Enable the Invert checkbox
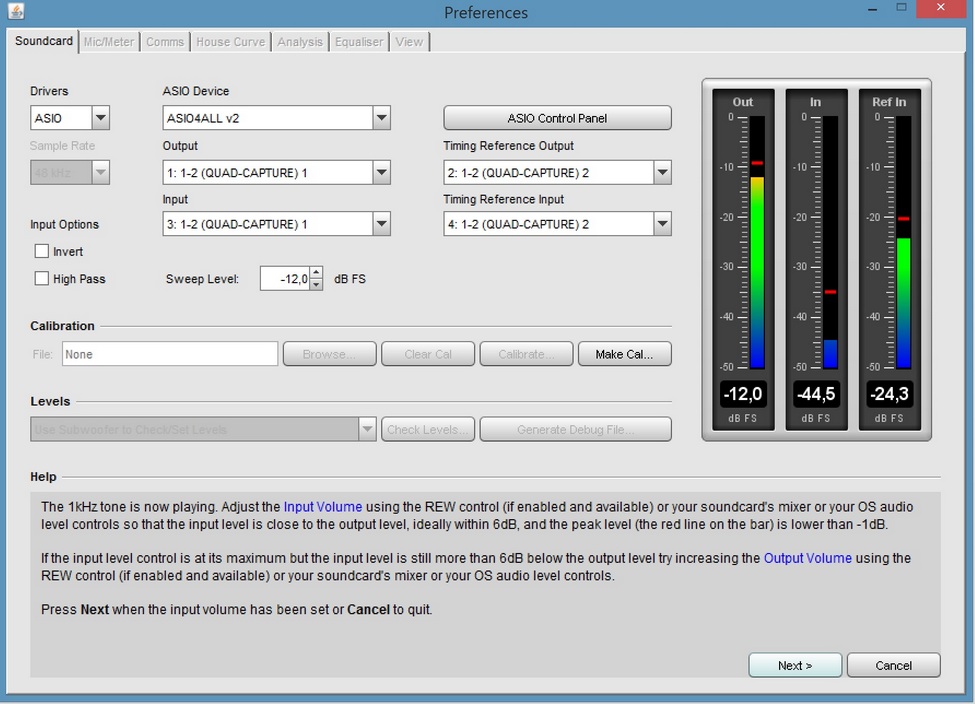Image resolution: width=975 pixels, height=704 pixels. pyautogui.click(x=42, y=251)
